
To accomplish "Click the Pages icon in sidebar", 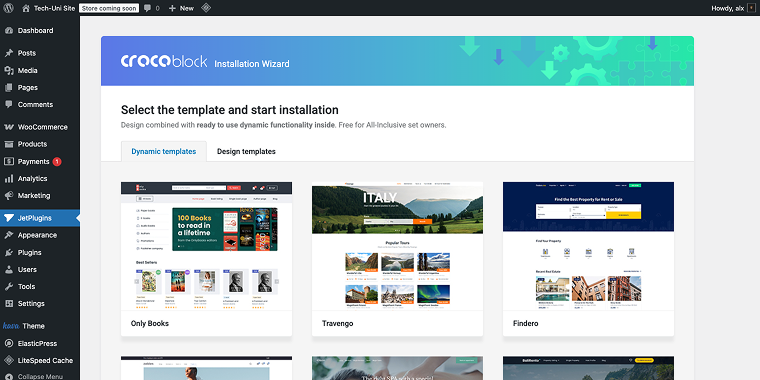I will tap(9, 88).
